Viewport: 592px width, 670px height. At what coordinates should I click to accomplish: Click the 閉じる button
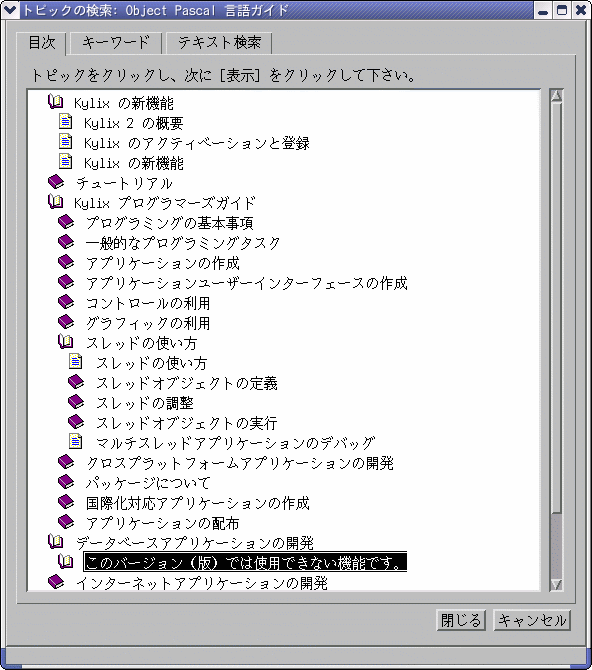(x=461, y=620)
